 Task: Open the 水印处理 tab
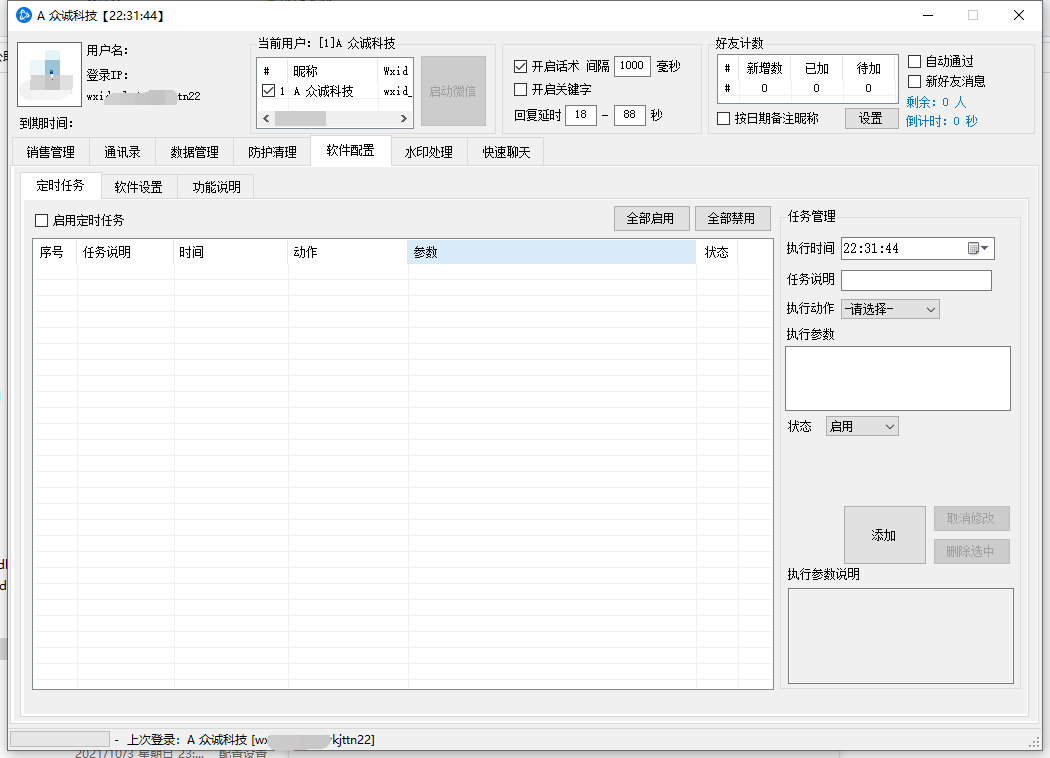pos(428,152)
